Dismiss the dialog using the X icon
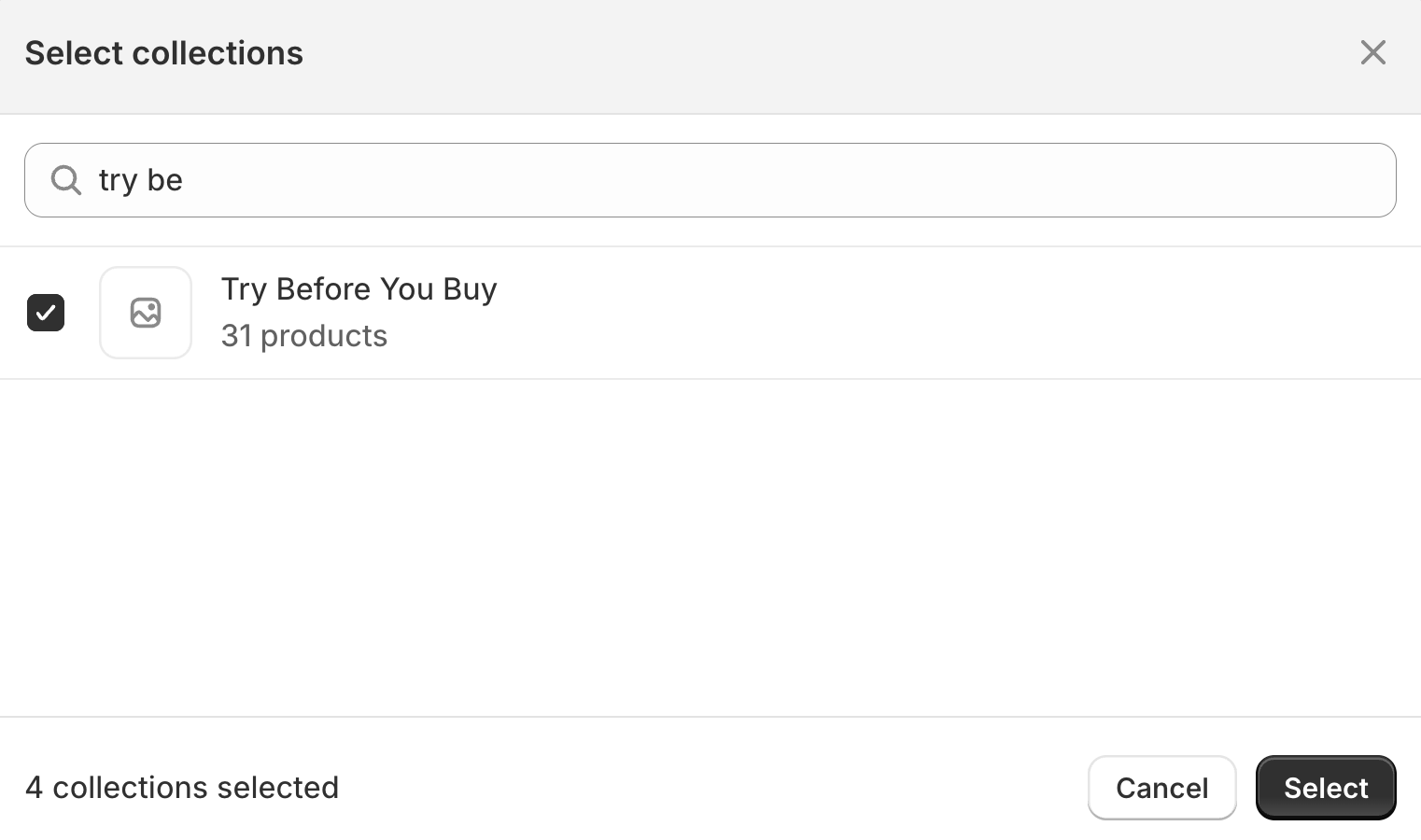 click(x=1372, y=52)
